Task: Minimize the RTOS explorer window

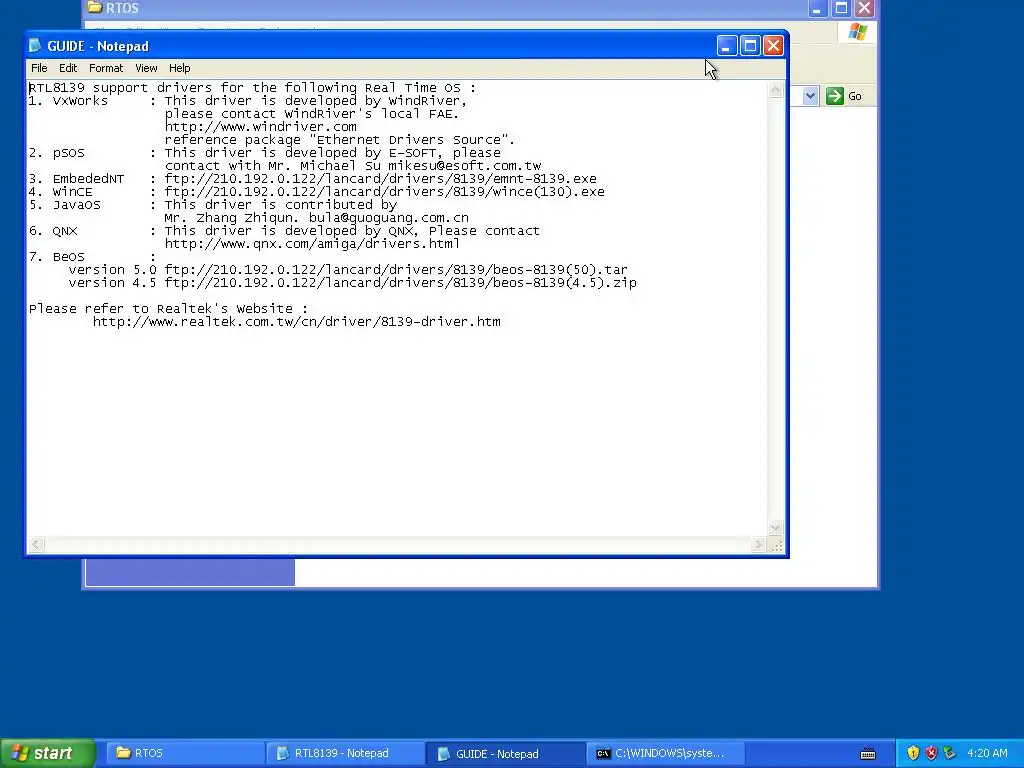Action: (x=818, y=8)
